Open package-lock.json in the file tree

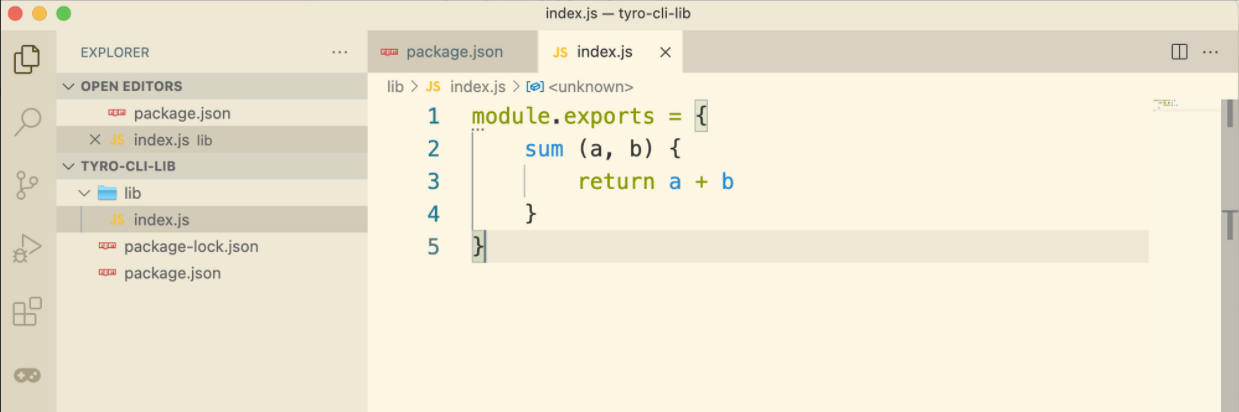(190, 246)
